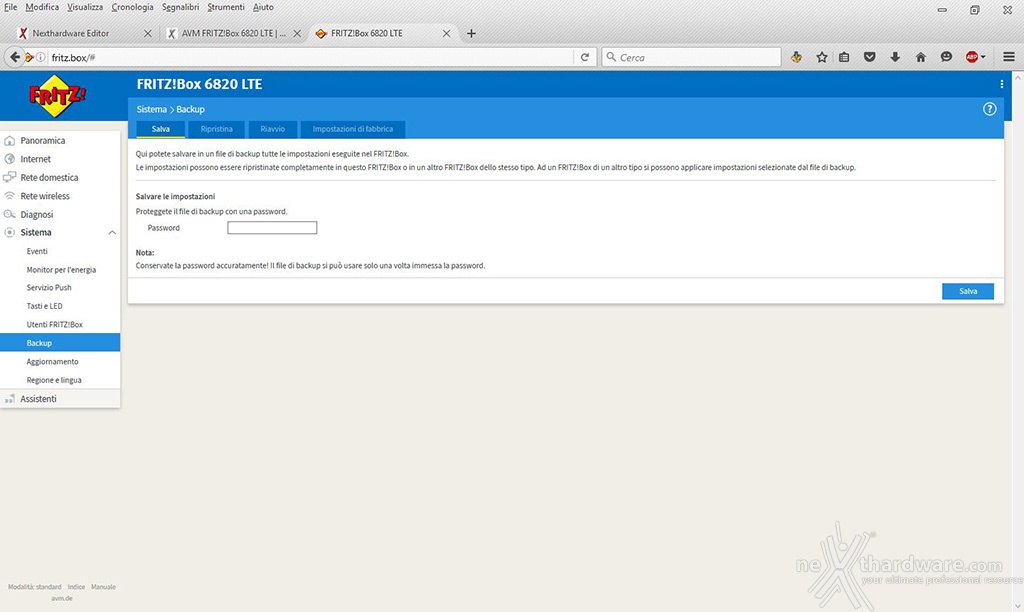Open Tasti e LED page
This screenshot has width=1024, height=612.
[44, 306]
